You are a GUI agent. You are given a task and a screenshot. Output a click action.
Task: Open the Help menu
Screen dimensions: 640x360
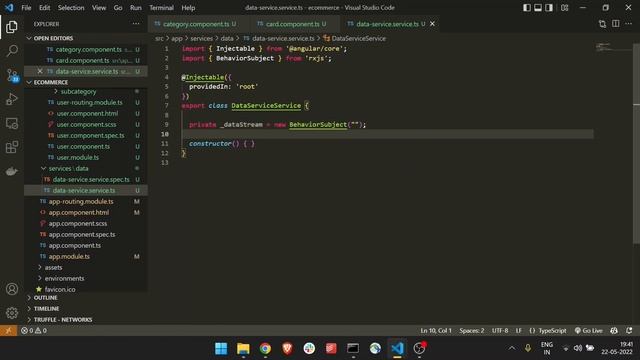(x=188, y=8)
